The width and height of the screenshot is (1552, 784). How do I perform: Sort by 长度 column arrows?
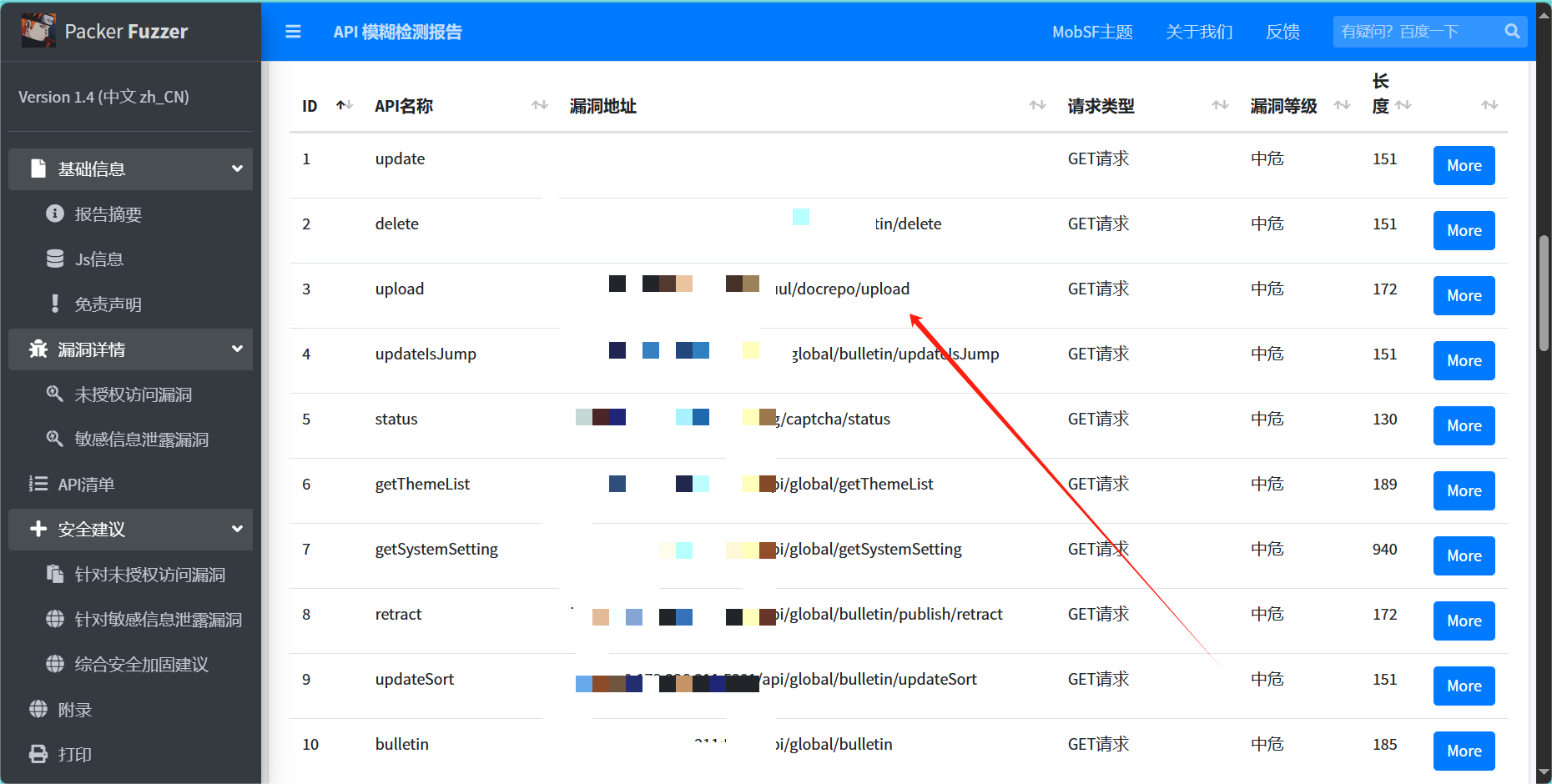tap(1403, 105)
